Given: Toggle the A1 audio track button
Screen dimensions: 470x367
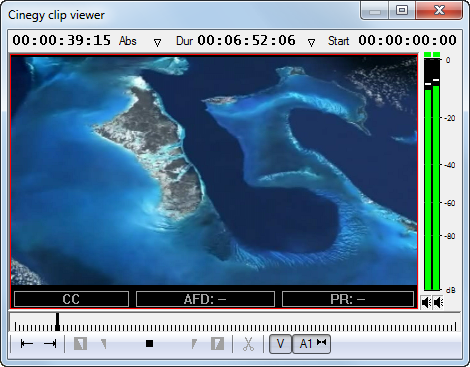Looking at the screenshot, I should click(x=312, y=344).
